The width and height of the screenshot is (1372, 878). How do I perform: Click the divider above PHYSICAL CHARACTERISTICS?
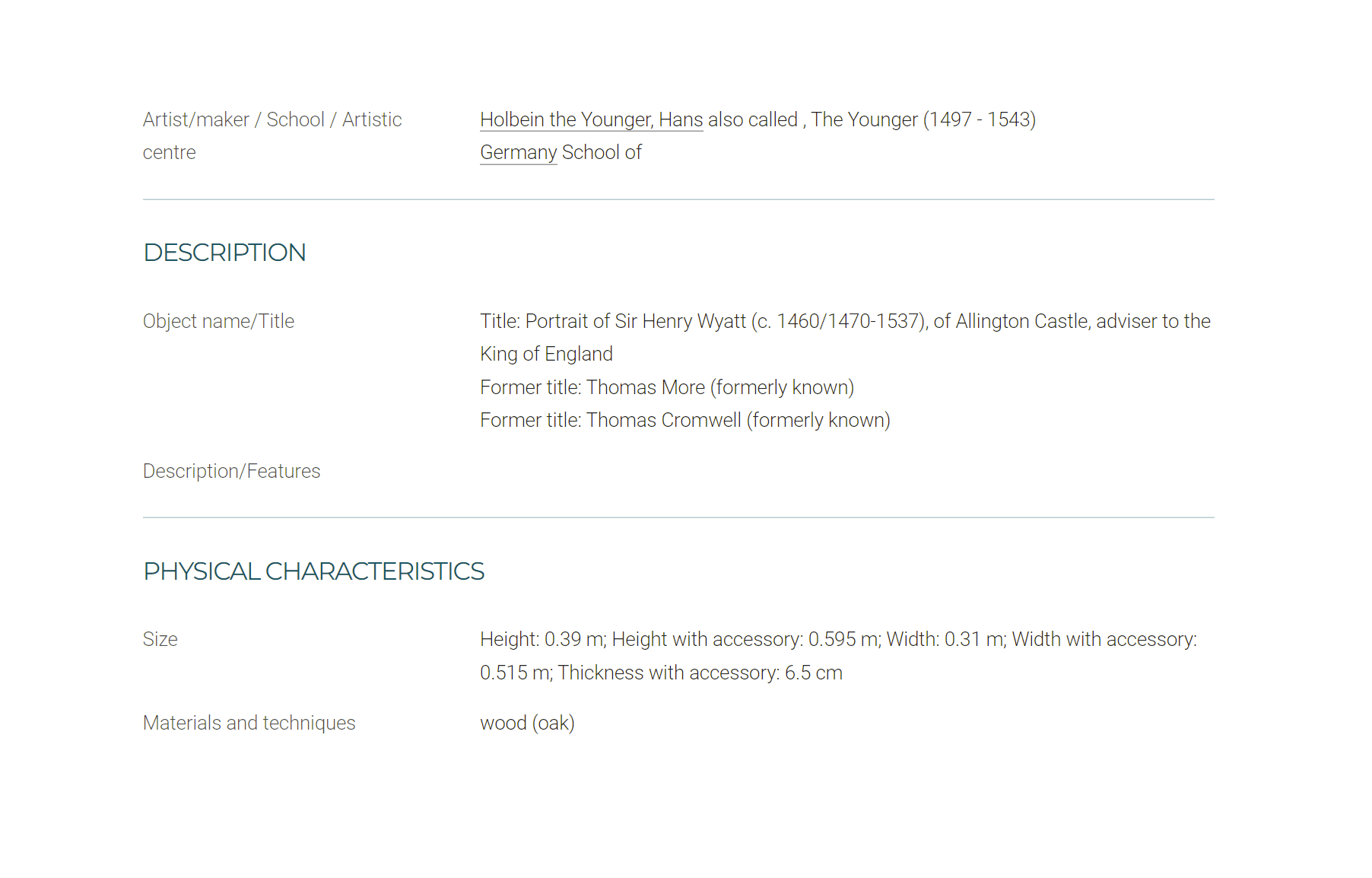(x=678, y=518)
